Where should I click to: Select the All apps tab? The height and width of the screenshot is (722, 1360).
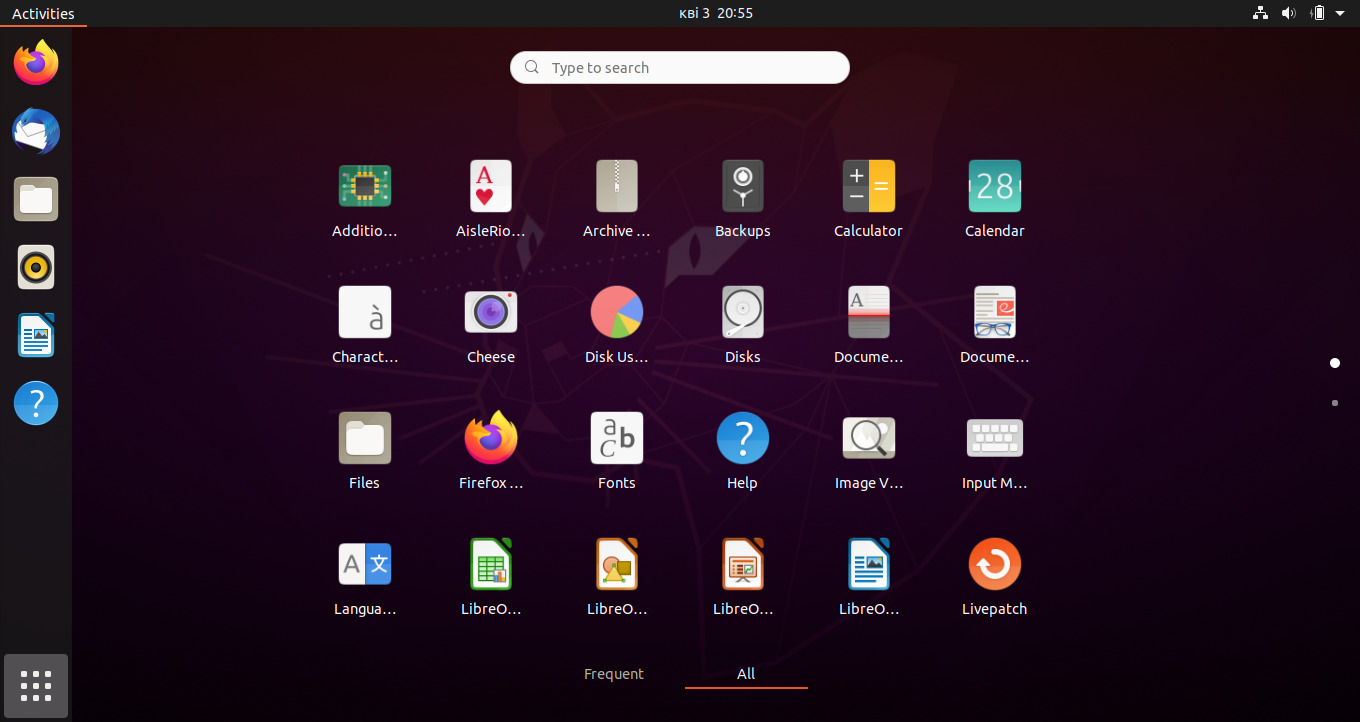click(x=745, y=673)
